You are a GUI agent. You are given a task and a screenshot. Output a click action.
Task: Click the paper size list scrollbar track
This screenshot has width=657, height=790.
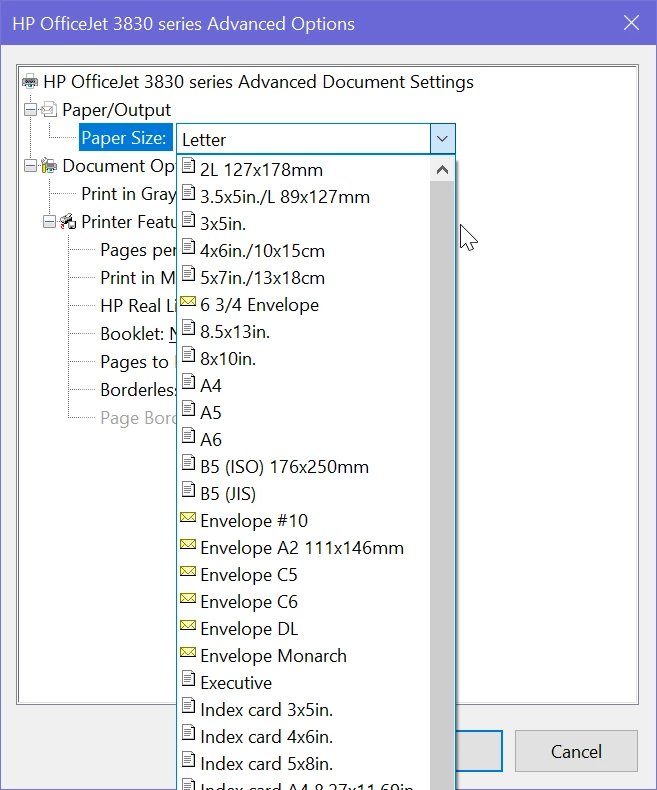pyautogui.click(x=442, y=484)
